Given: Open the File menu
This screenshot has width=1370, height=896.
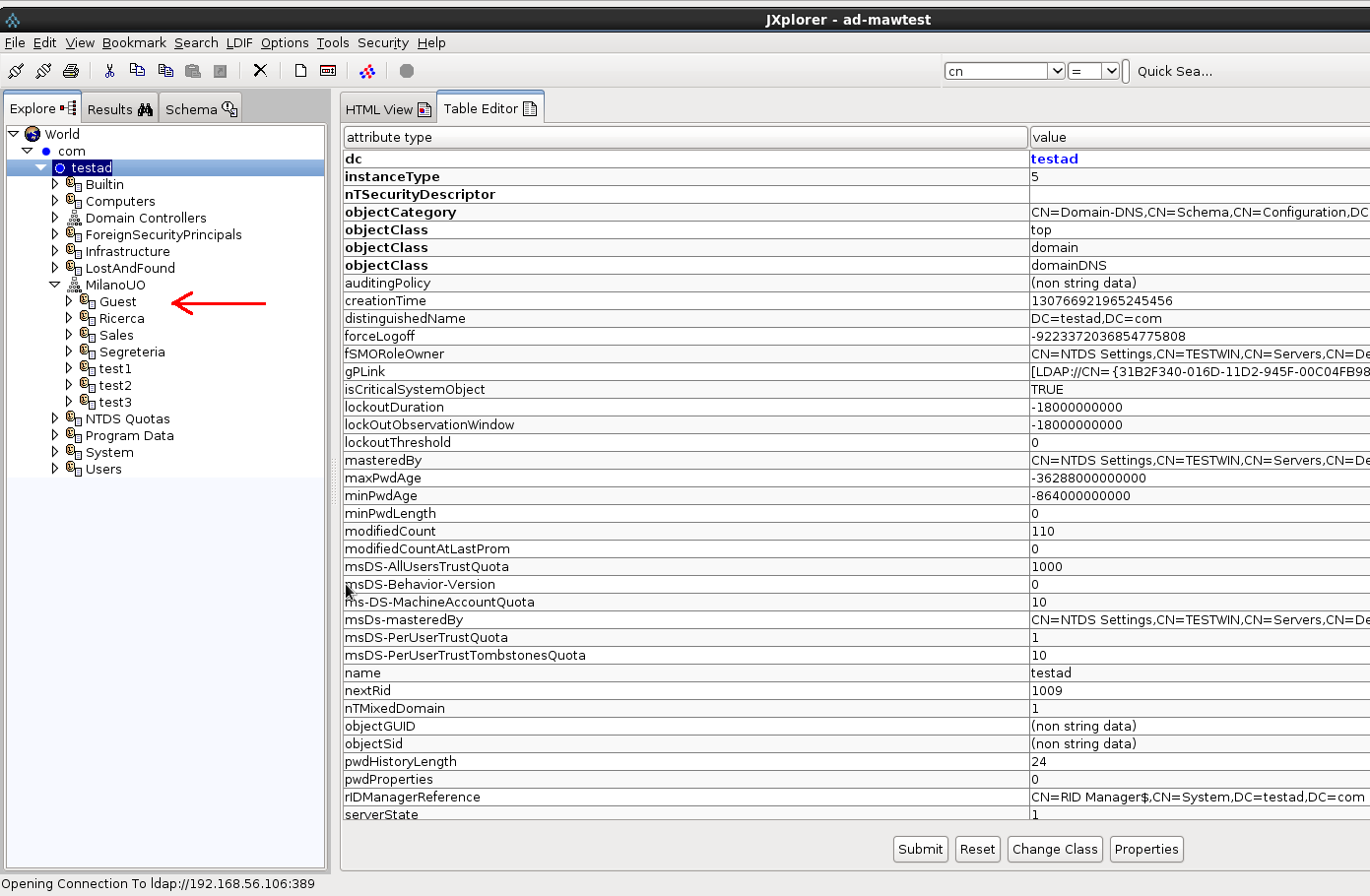Looking at the screenshot, I should 15,42.
